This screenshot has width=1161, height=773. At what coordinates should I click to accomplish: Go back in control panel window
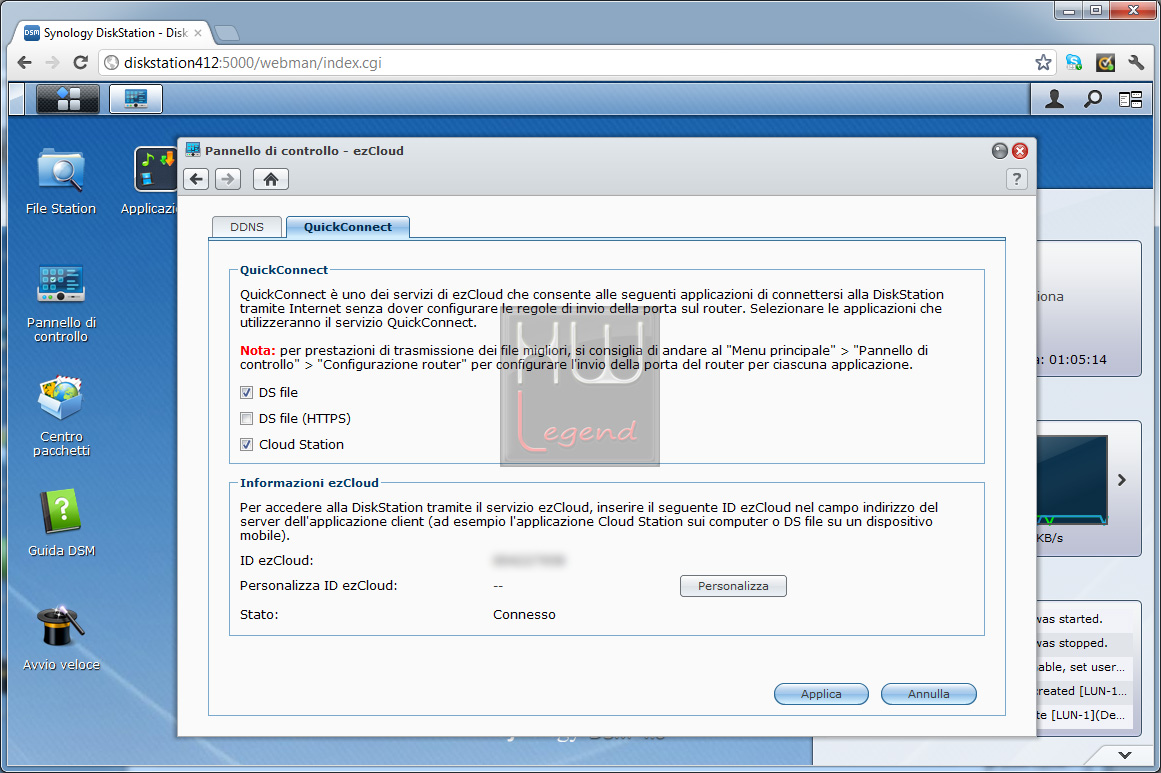[196, 179]
